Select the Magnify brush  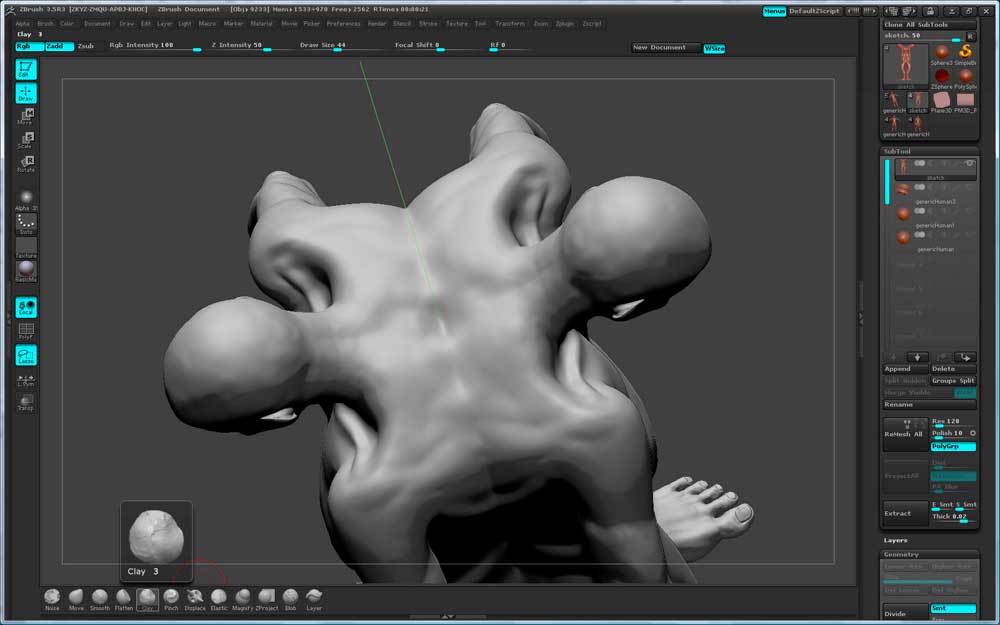pyautogui.click(x=242, y=599)
